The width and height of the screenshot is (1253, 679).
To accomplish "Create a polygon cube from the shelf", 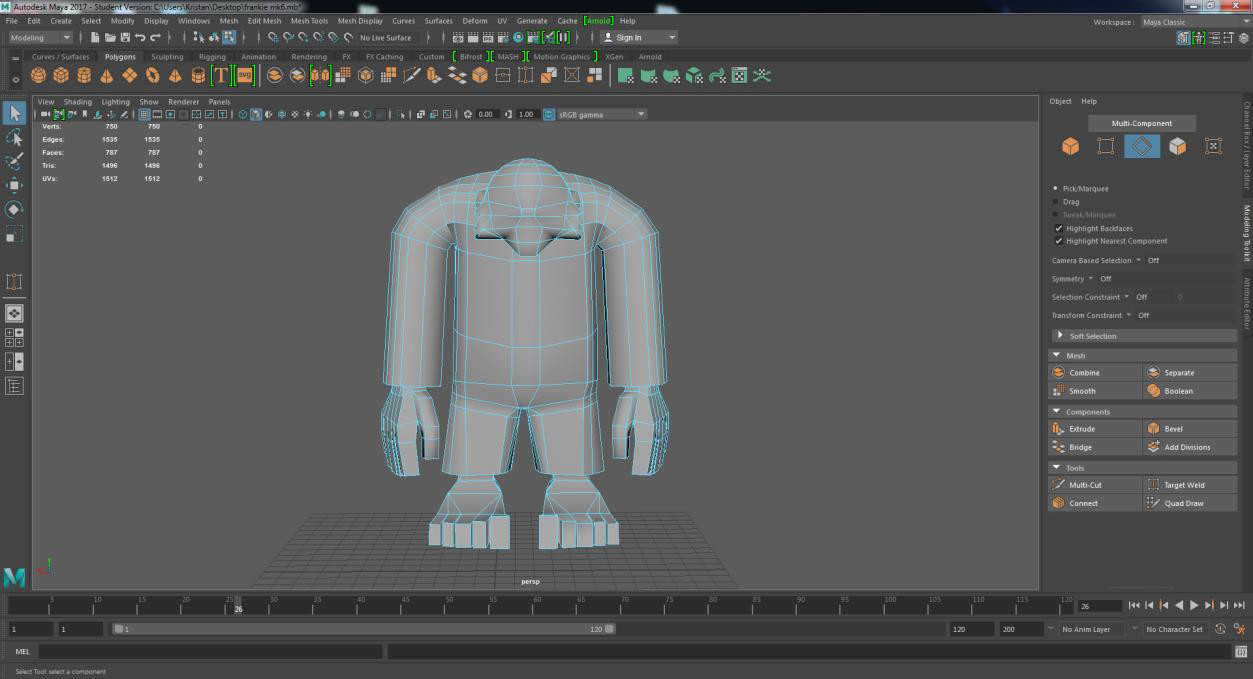I will pos(59,74).
